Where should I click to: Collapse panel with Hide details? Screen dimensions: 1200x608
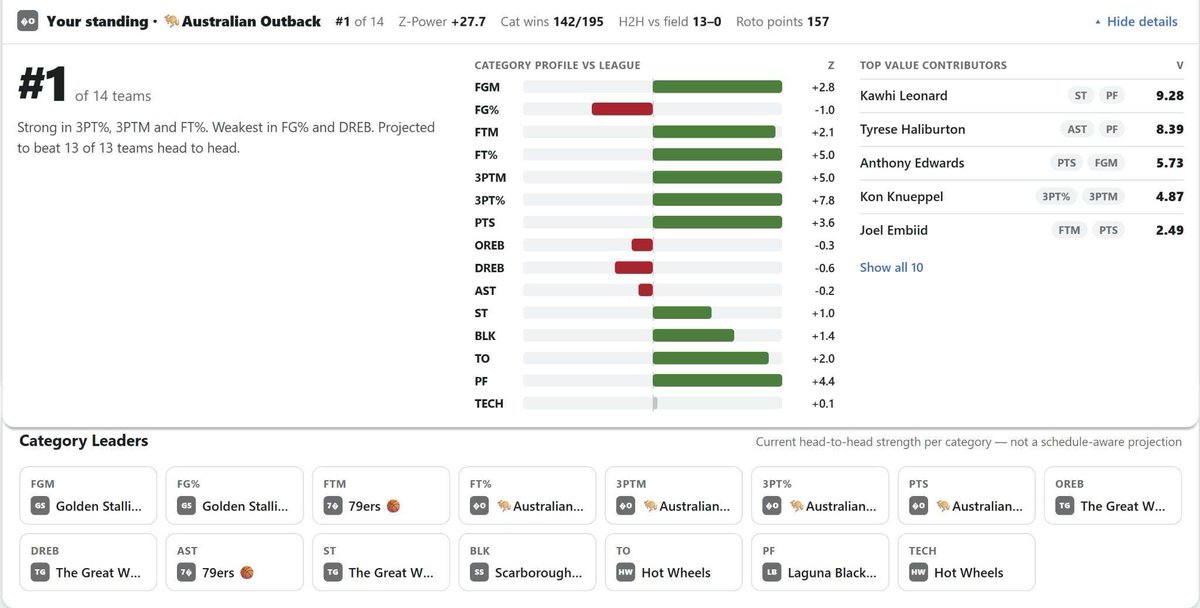pyautogui.click(x=1136, y=21)
